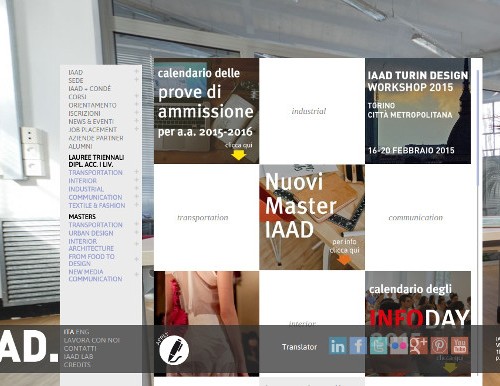This screenshot has width=500, height=386.
Task: Open the AZIENDE PARTNER menu item
Action: click(x=96, y=138)
